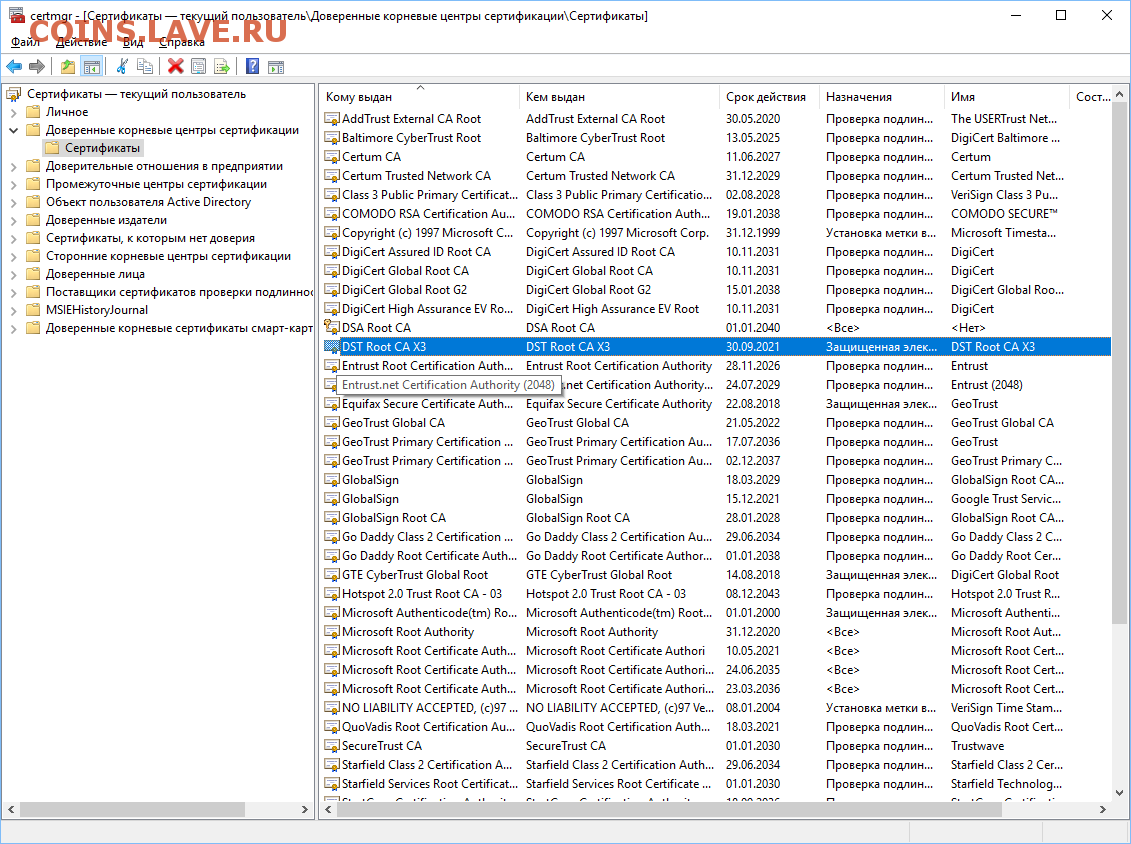Screen dimensions: 1131x844
Task: Click the certificate icon for AddTrust External CA Root
Action: [332, 119]
